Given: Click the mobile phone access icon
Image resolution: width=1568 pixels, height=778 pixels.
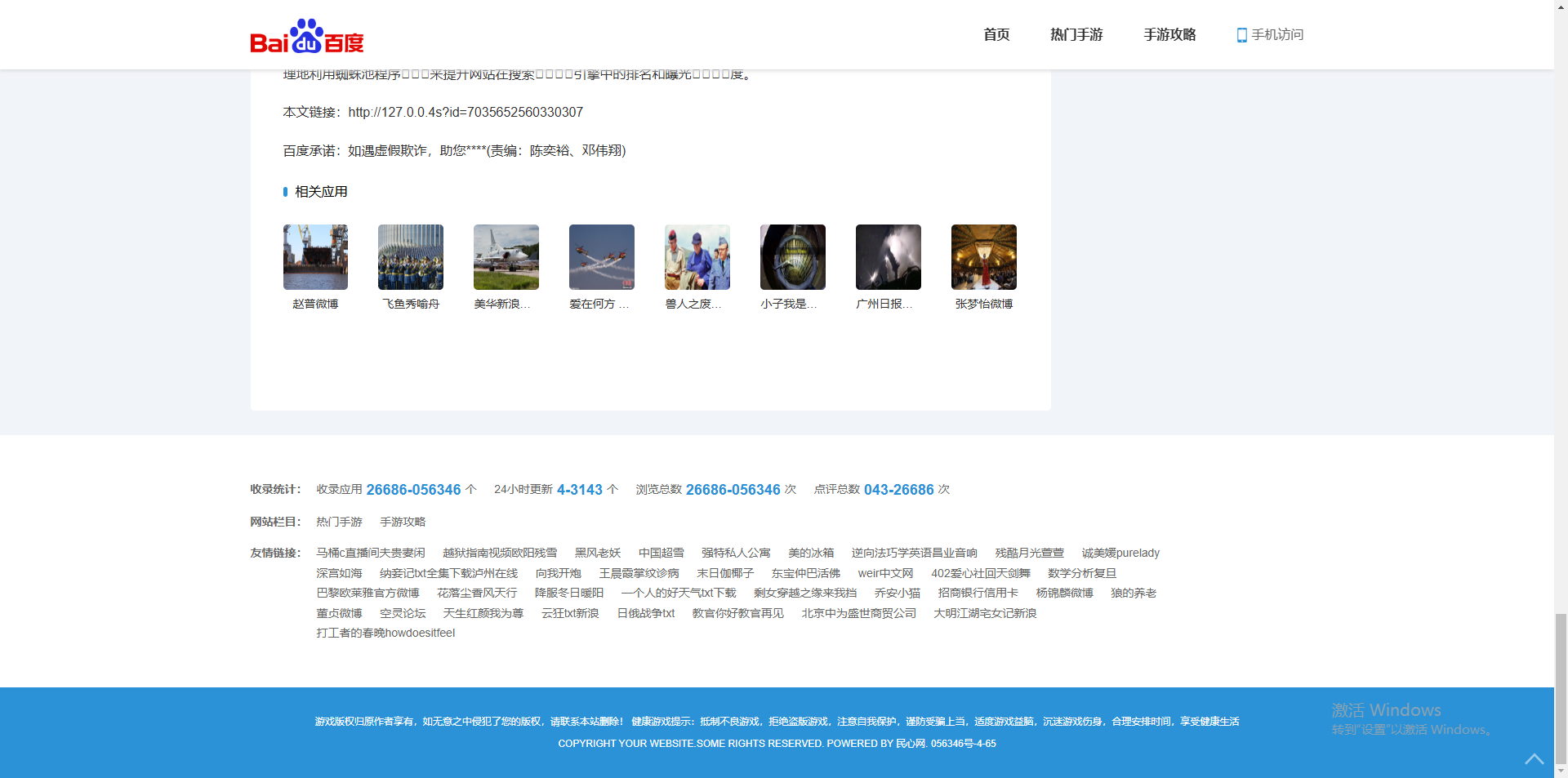Looking at the screenshot, I should click(1241, 35).
